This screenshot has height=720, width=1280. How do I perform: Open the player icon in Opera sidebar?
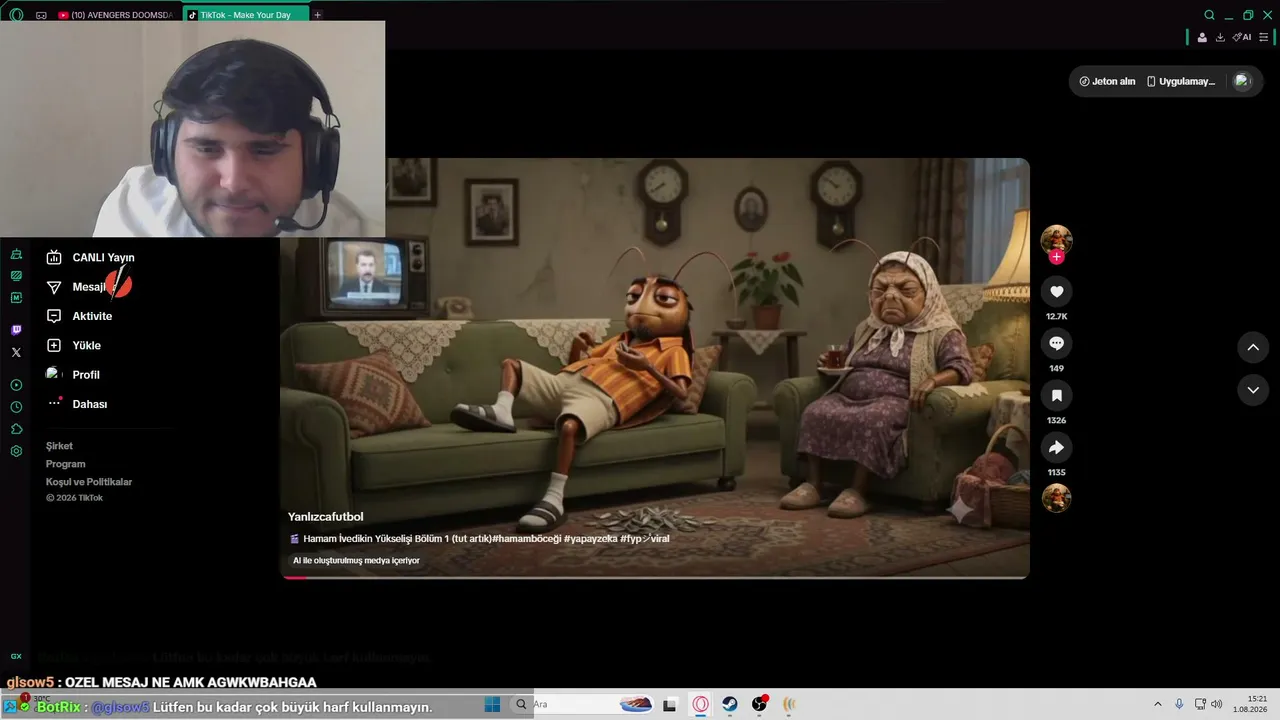[16, 385]
